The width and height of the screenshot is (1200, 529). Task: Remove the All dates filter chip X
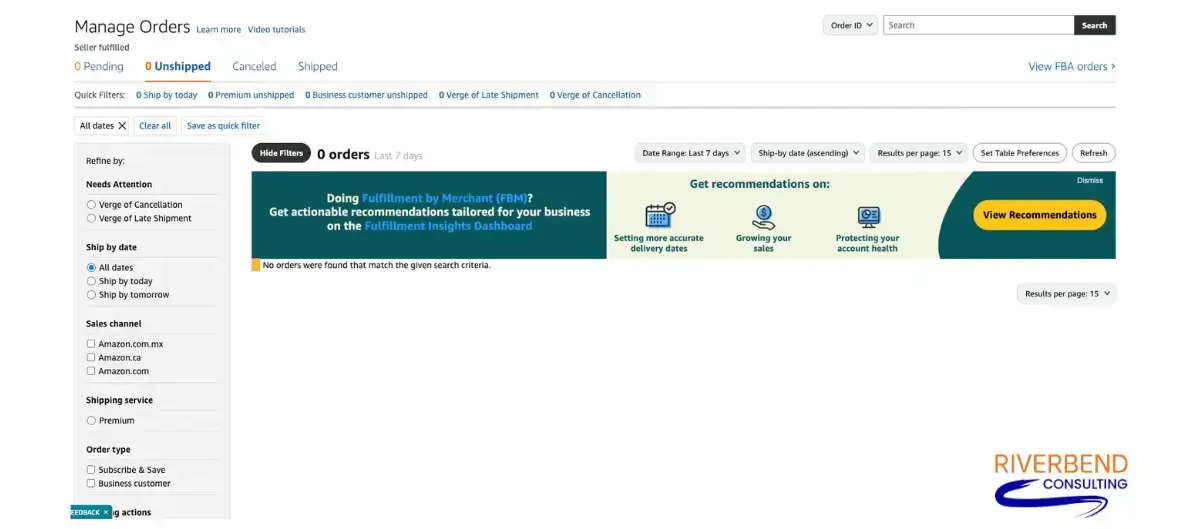coord(122,126)
